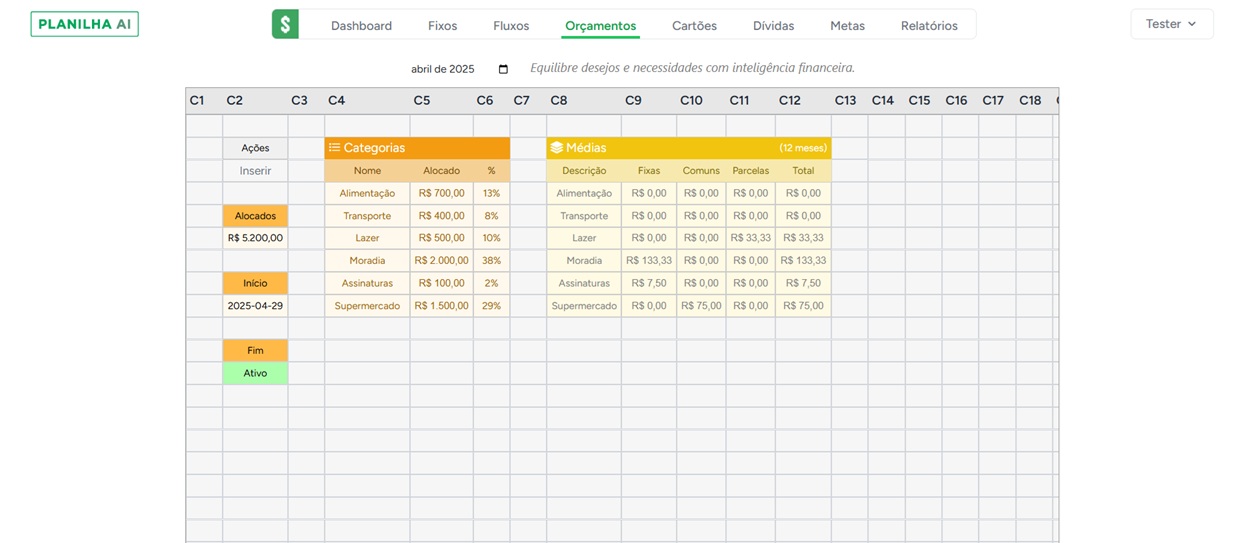Click the Alocado column header

click(x=441, y=171)
